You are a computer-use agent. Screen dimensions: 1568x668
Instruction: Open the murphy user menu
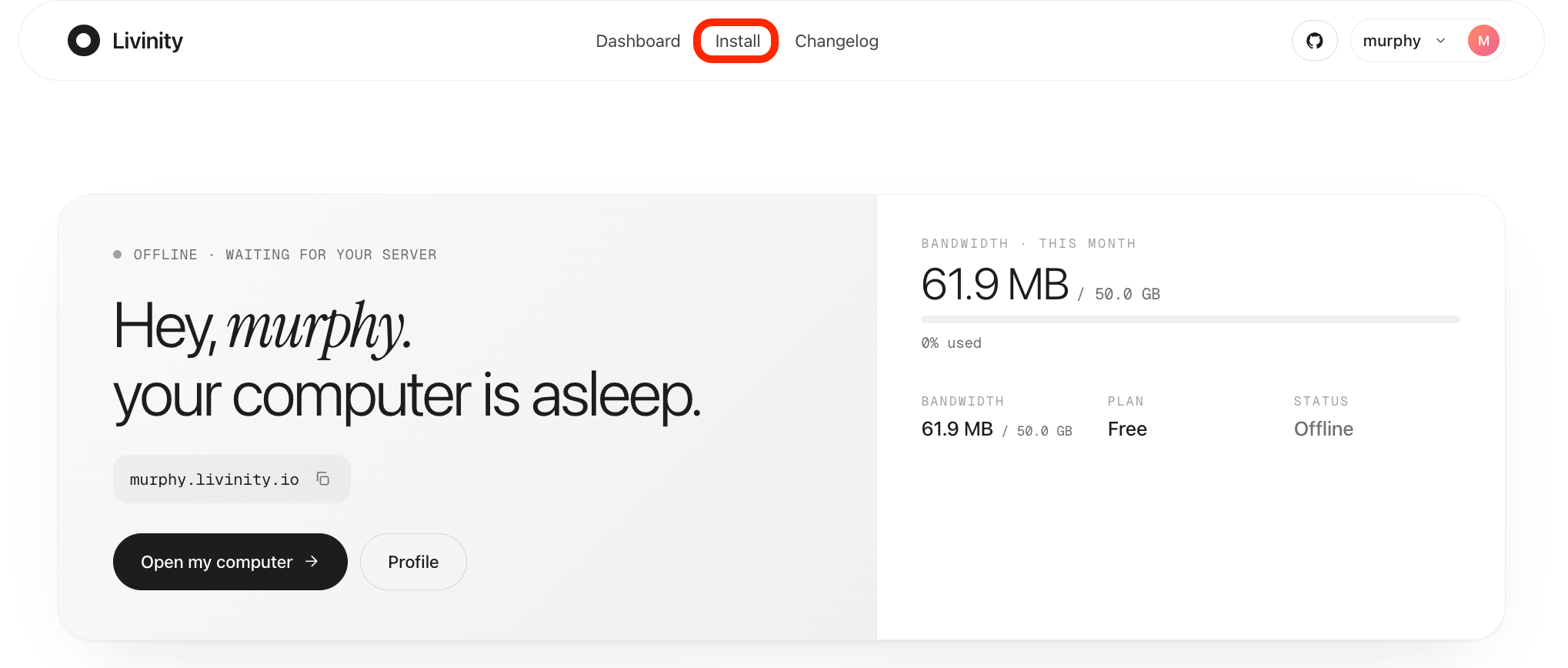(x=1427, y=41)
